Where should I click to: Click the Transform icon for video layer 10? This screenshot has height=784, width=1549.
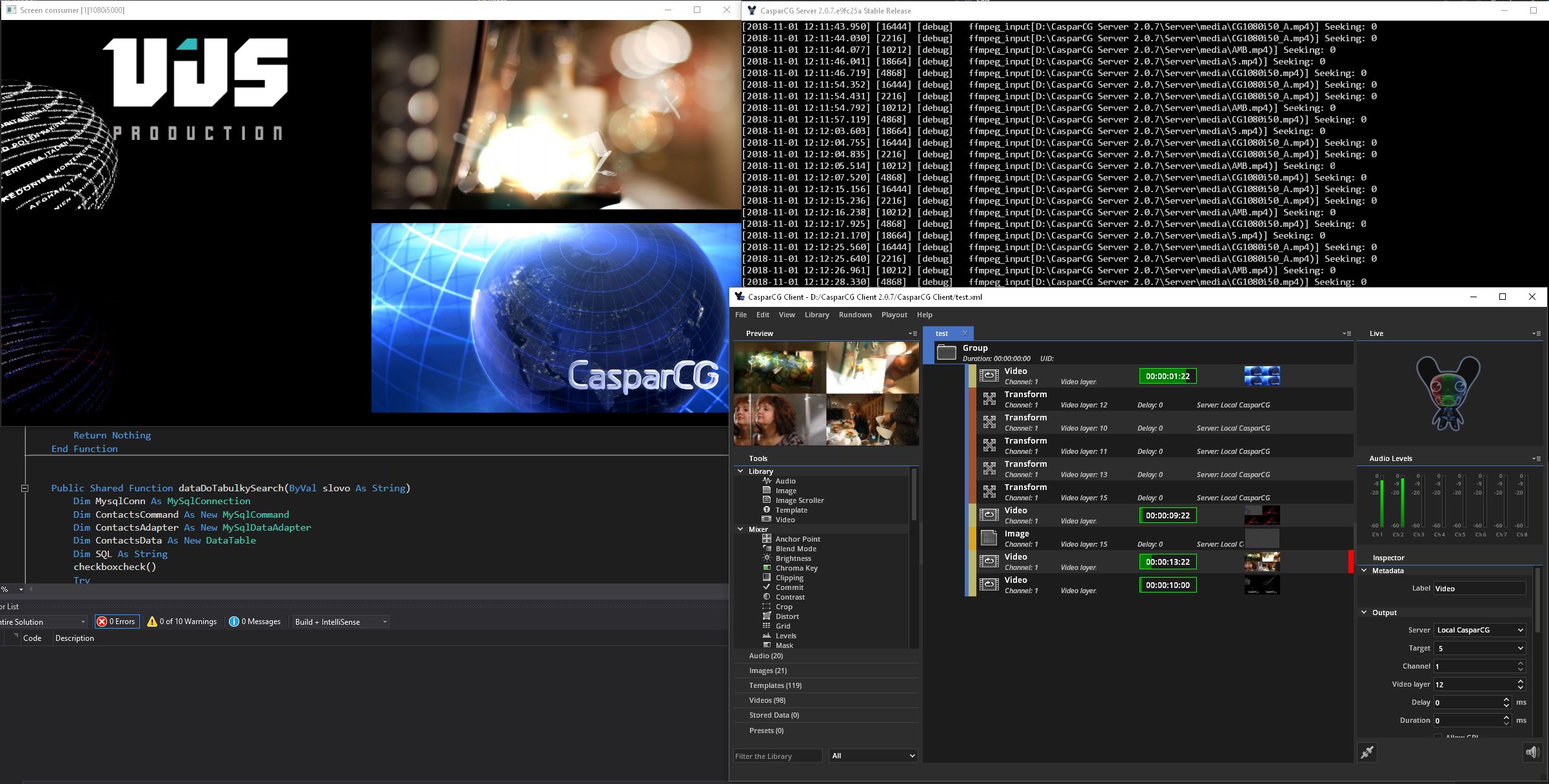pyautogui.click(x=989, y=422)
